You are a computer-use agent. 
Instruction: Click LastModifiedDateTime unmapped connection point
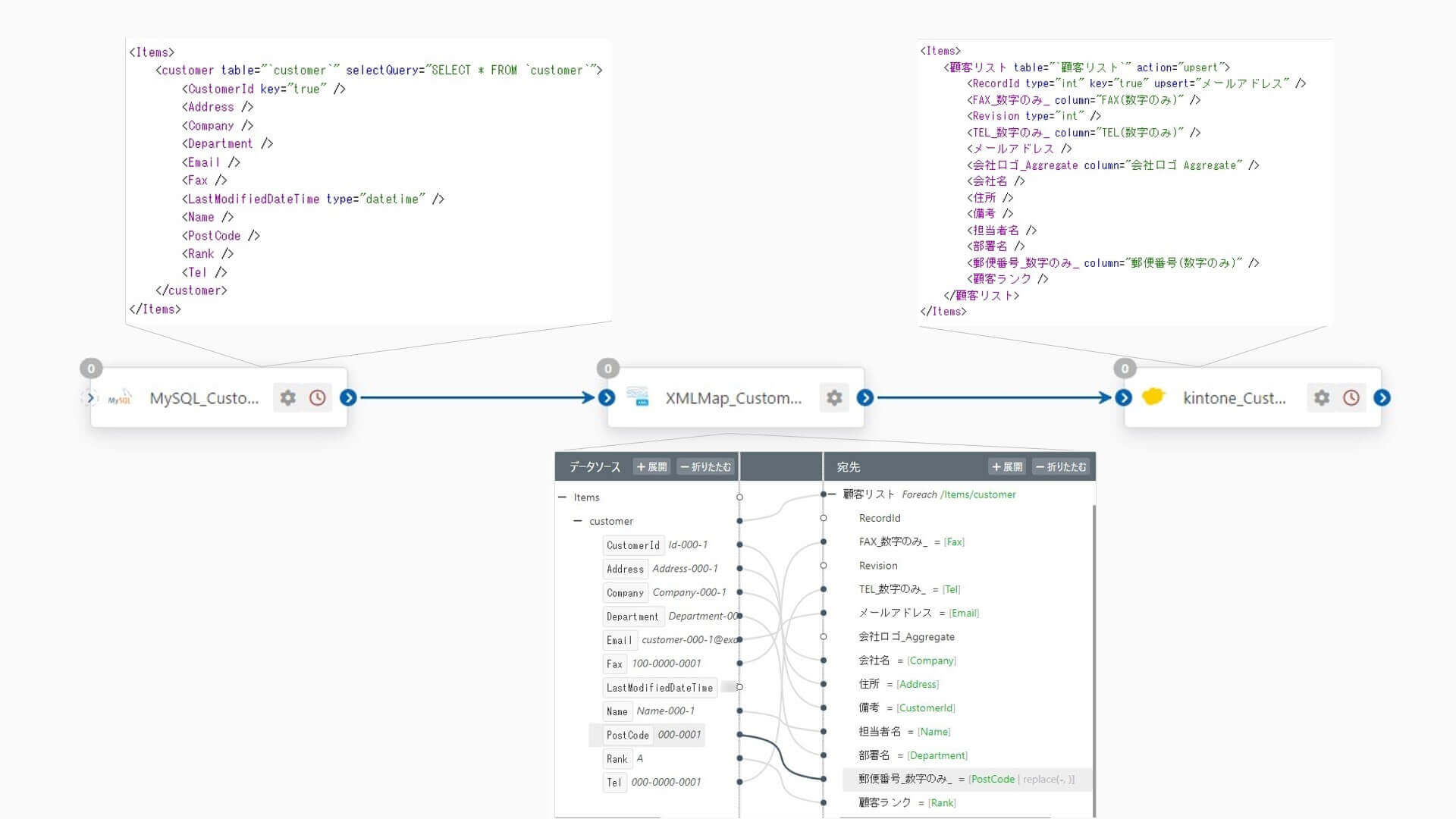click(739, 687)
